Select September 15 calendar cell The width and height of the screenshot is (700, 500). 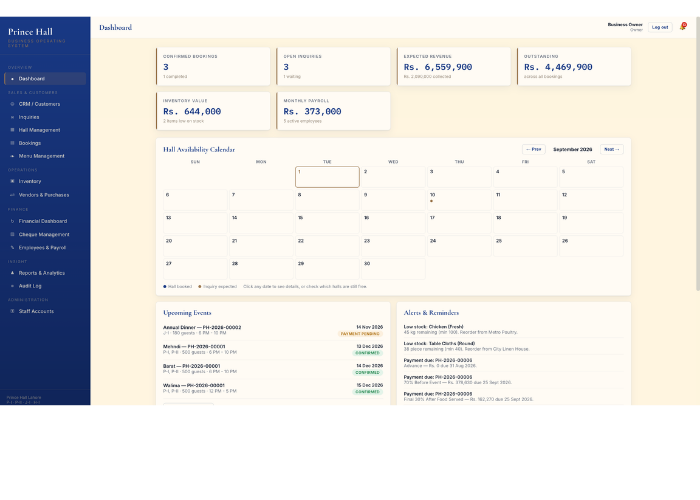point(327,223)
